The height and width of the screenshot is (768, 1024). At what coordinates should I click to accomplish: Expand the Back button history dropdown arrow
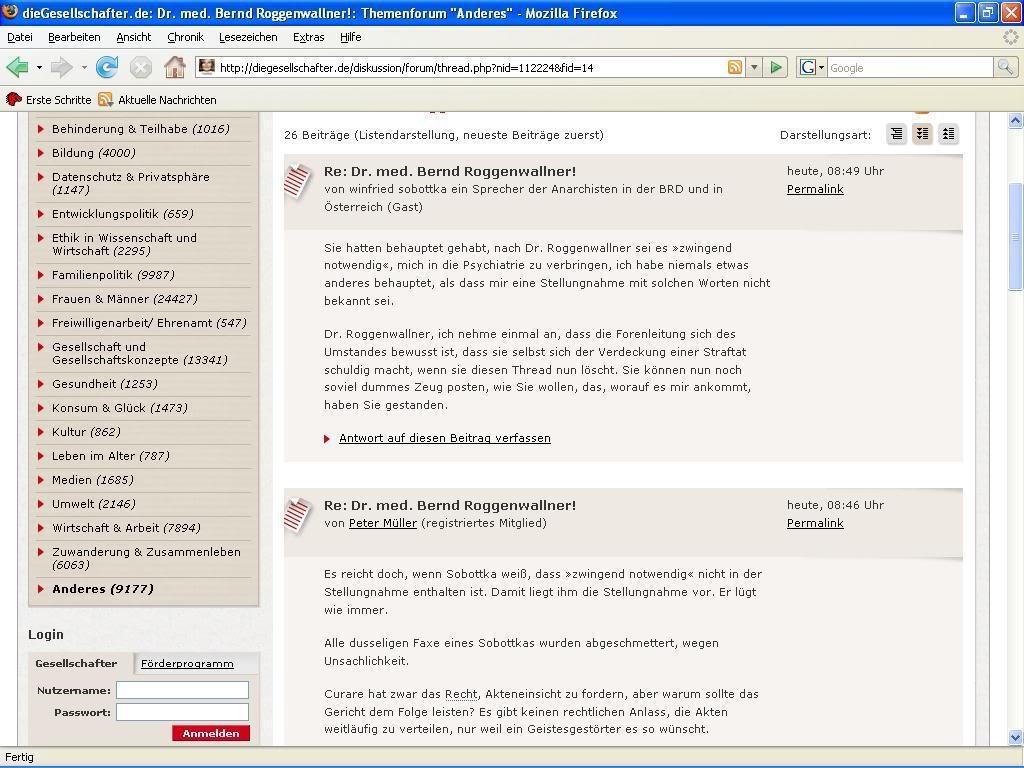39,68
